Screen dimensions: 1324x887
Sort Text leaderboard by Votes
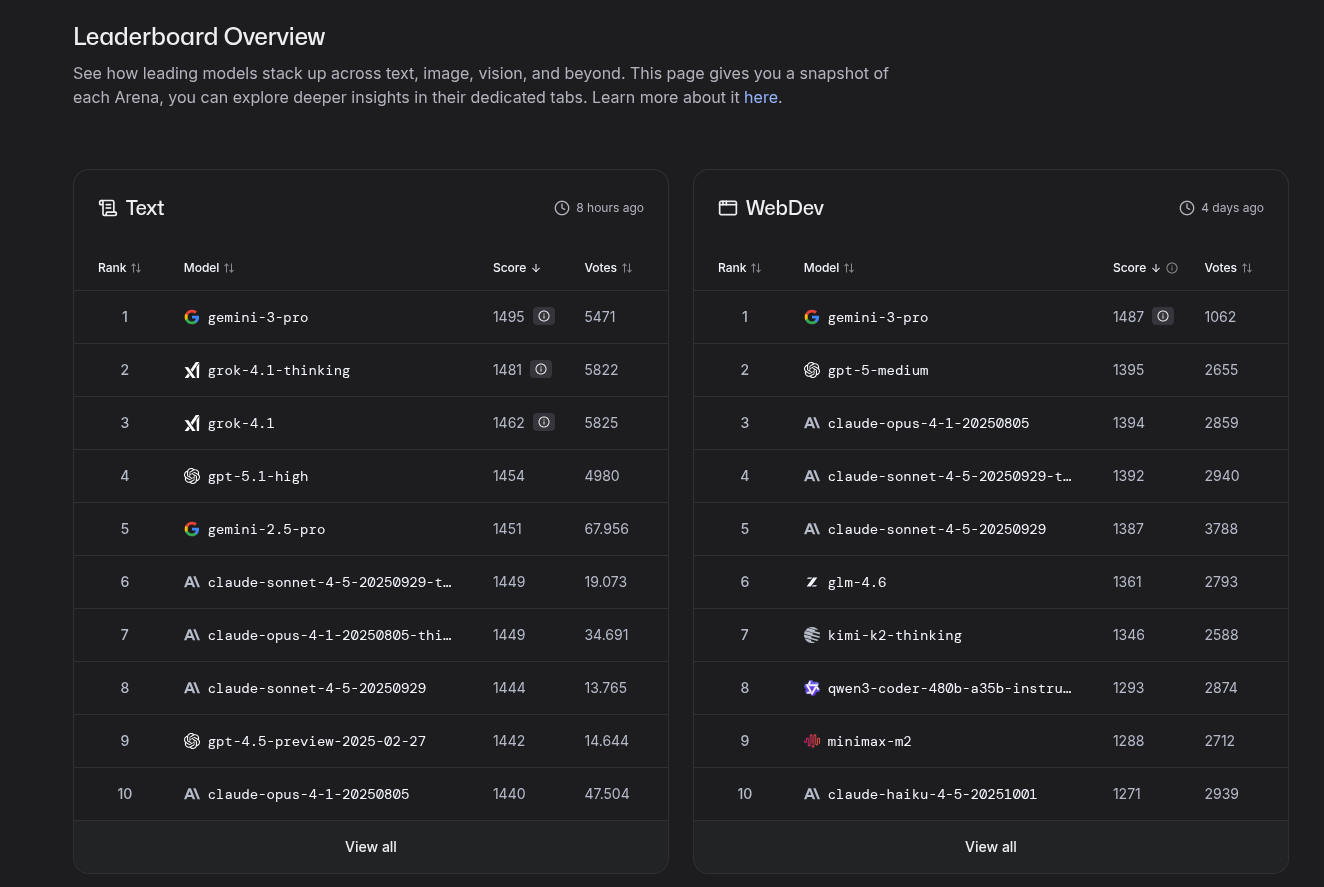(608, 268)
